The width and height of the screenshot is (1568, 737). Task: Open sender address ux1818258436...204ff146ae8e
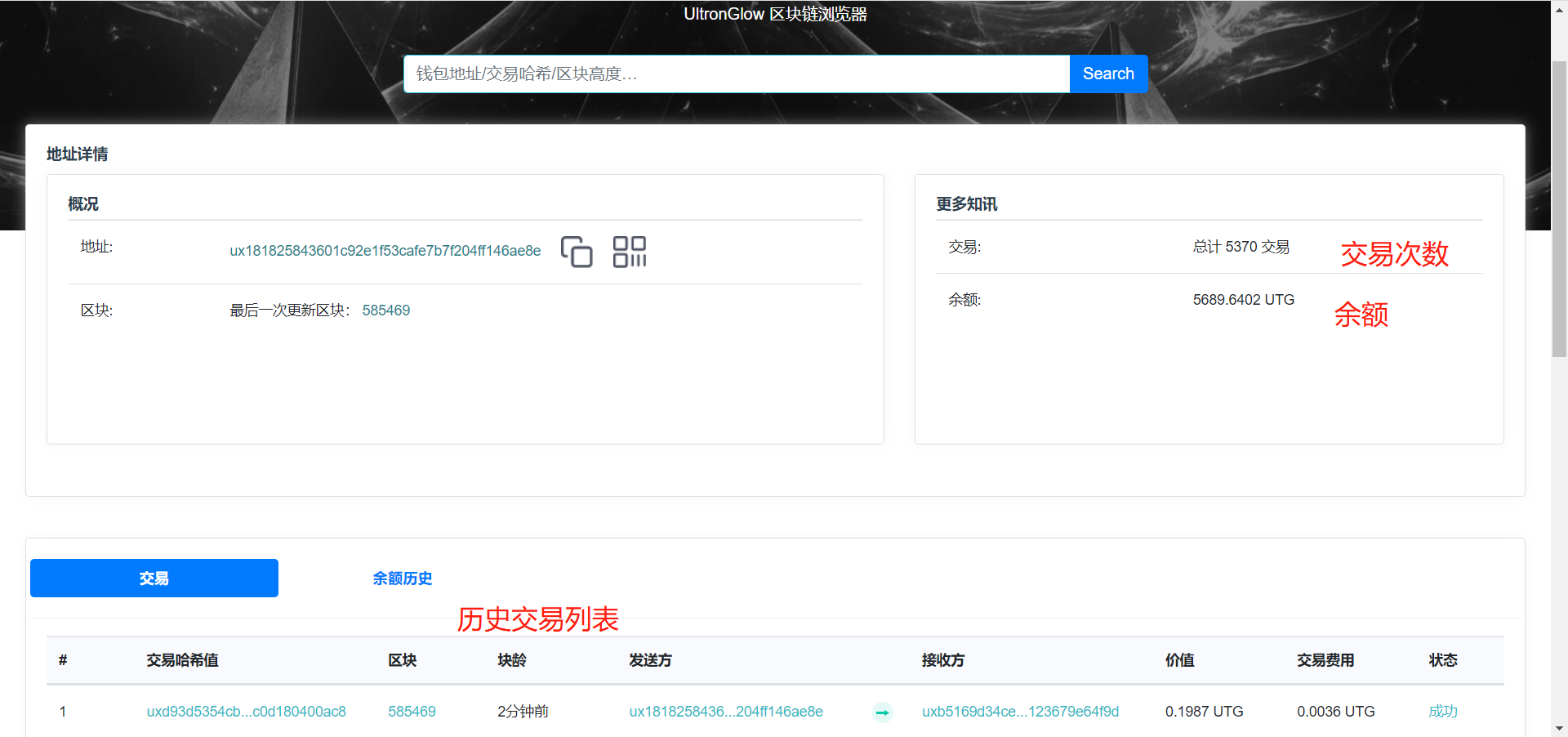(x=726, y=712)
